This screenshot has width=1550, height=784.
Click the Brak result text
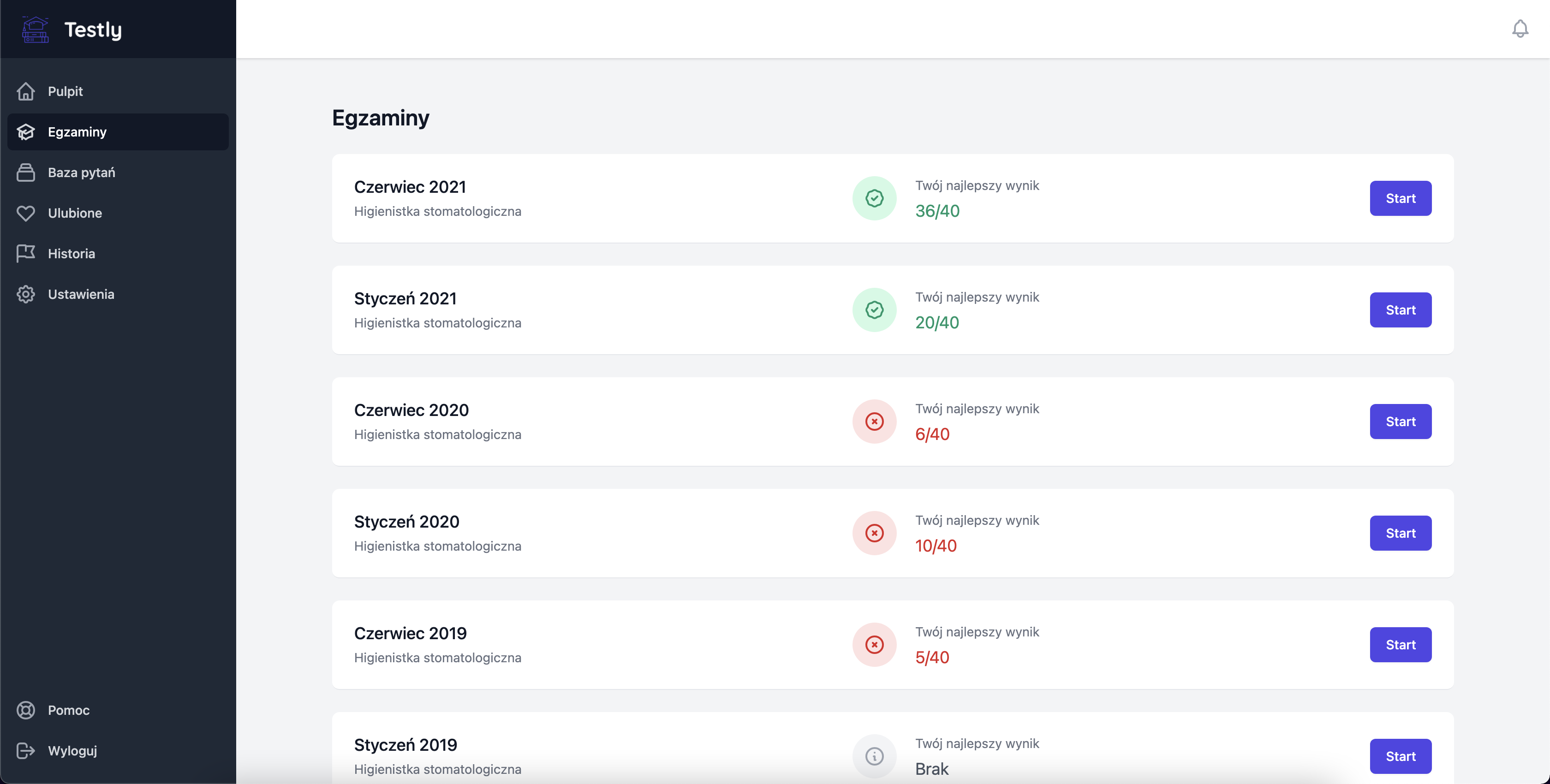coord(931,769)
